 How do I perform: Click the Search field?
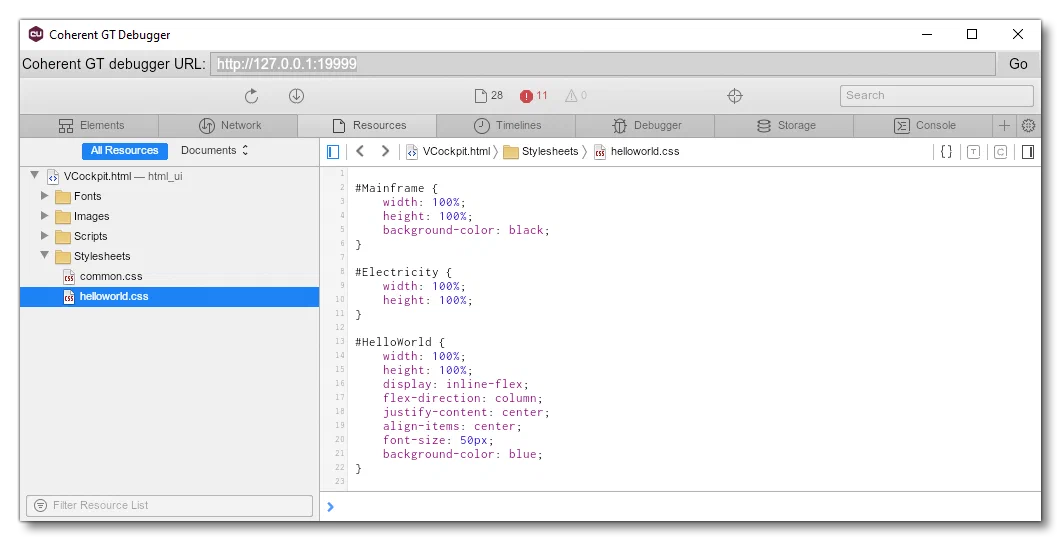[x=936, y=95]
